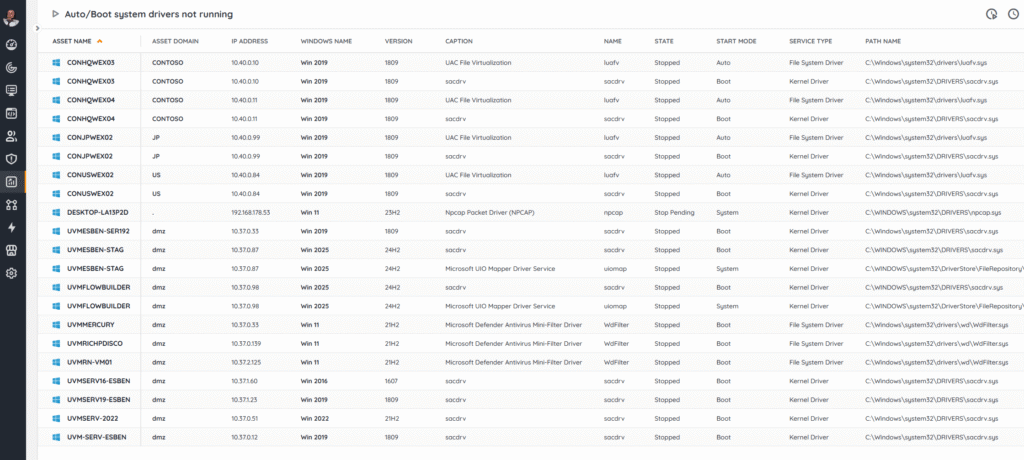The width and height of the screenshot is (1024, 460).
Task: Click the run-now clock icon with play arrow
Action: point(991,14)
